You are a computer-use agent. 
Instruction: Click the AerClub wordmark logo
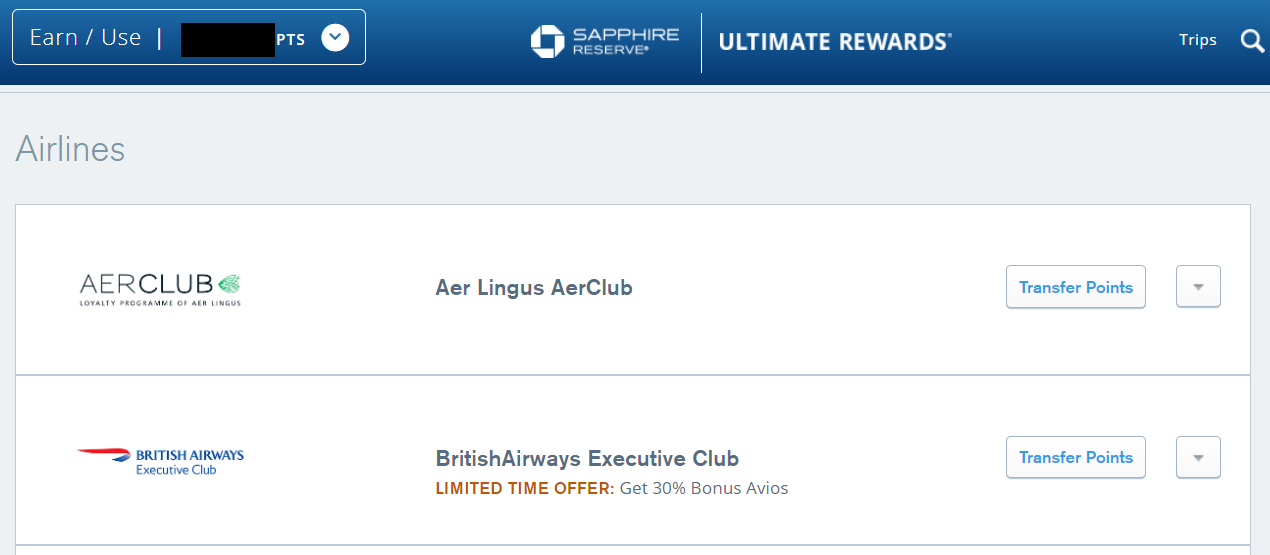point(148,284)
